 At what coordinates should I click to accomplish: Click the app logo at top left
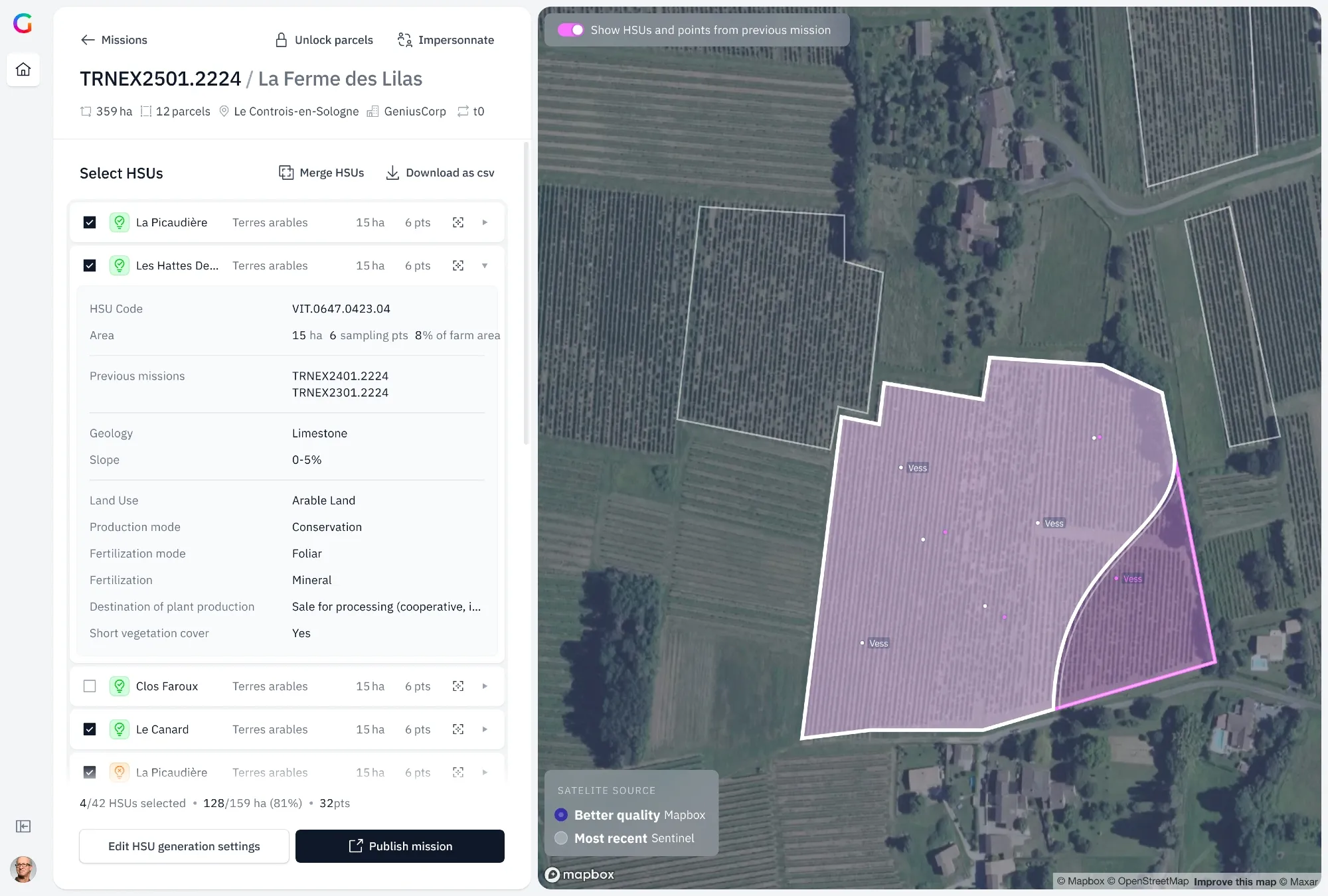tap(23, 24)
